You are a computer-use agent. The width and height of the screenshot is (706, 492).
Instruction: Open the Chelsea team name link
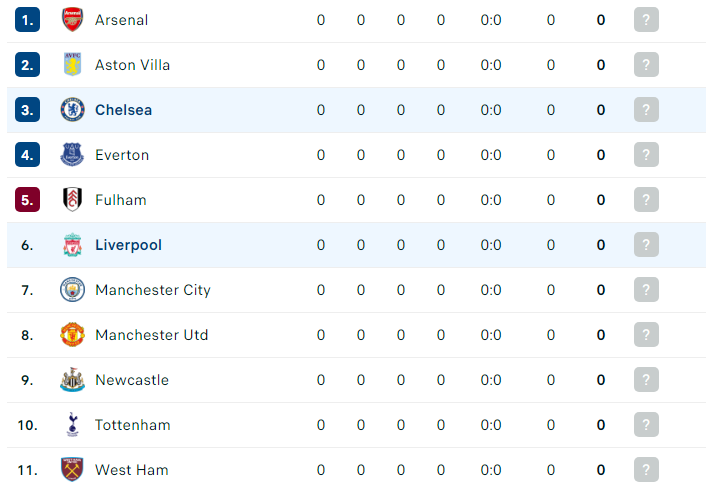point(123,110)
